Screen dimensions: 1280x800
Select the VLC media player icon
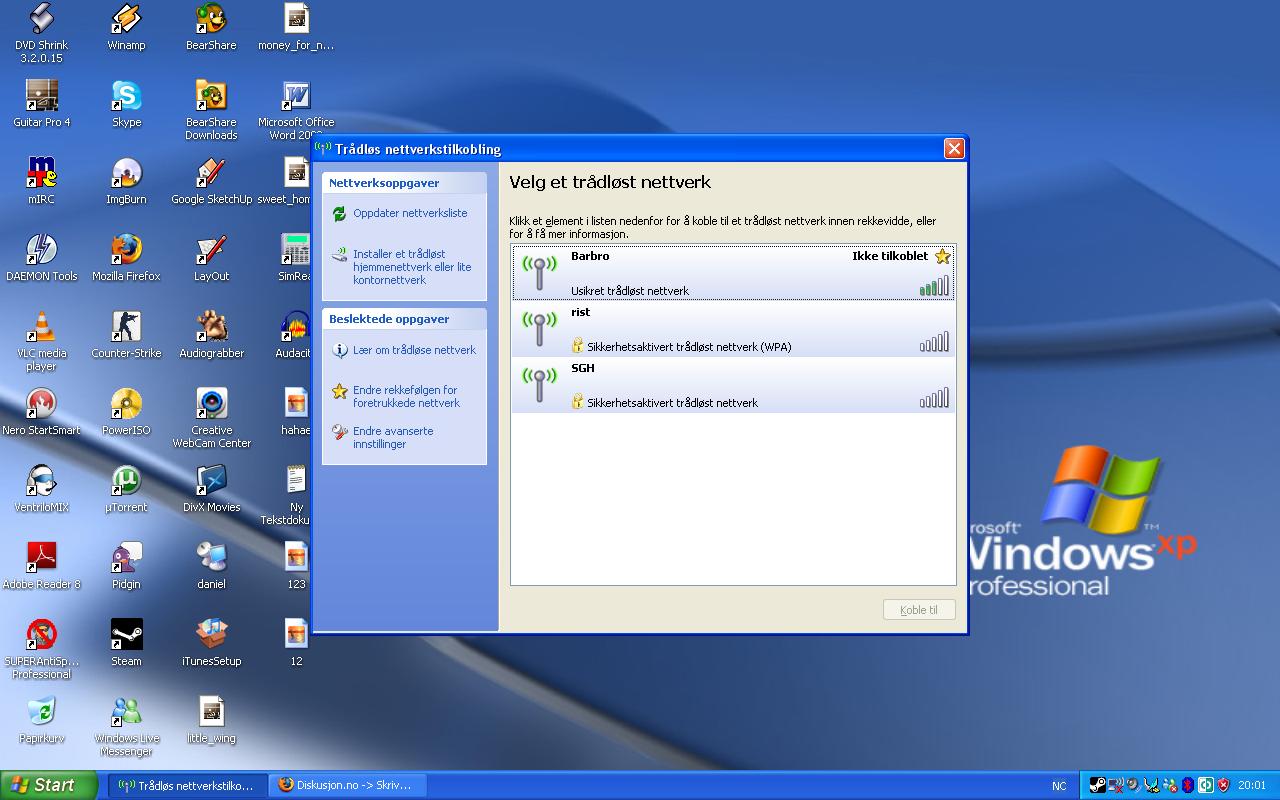(41, 341)
